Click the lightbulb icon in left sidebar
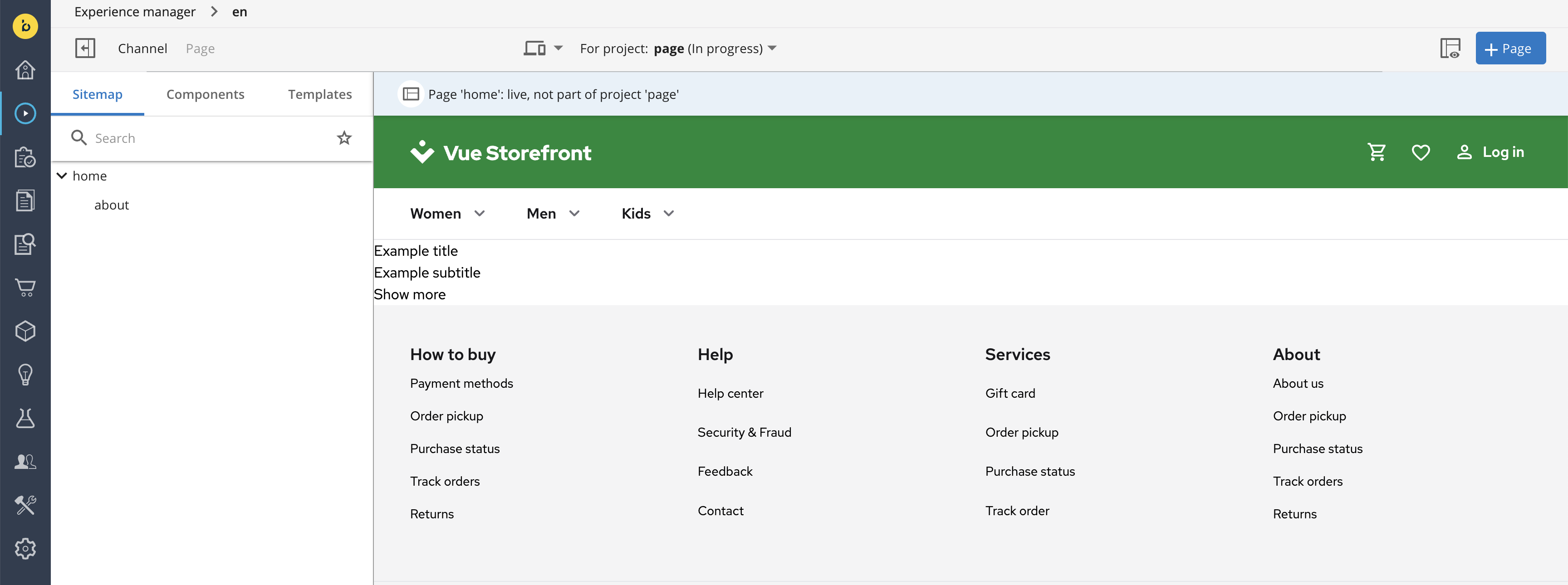Image resolution: width=1568 pixels, height=585 pixels. click(25, 375)
